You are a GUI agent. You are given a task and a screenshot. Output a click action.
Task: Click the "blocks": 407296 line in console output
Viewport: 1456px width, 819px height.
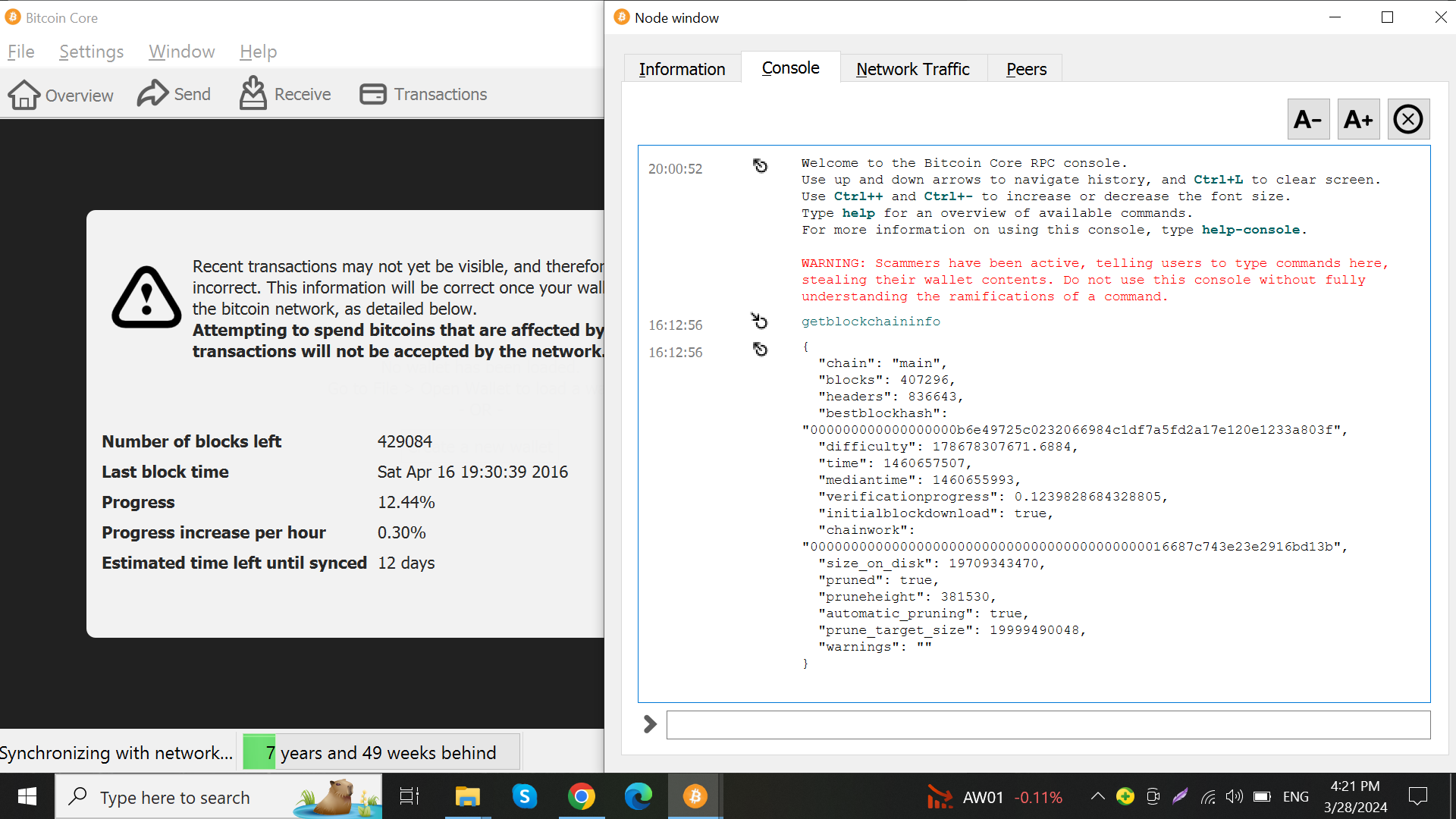click(886, 380)
